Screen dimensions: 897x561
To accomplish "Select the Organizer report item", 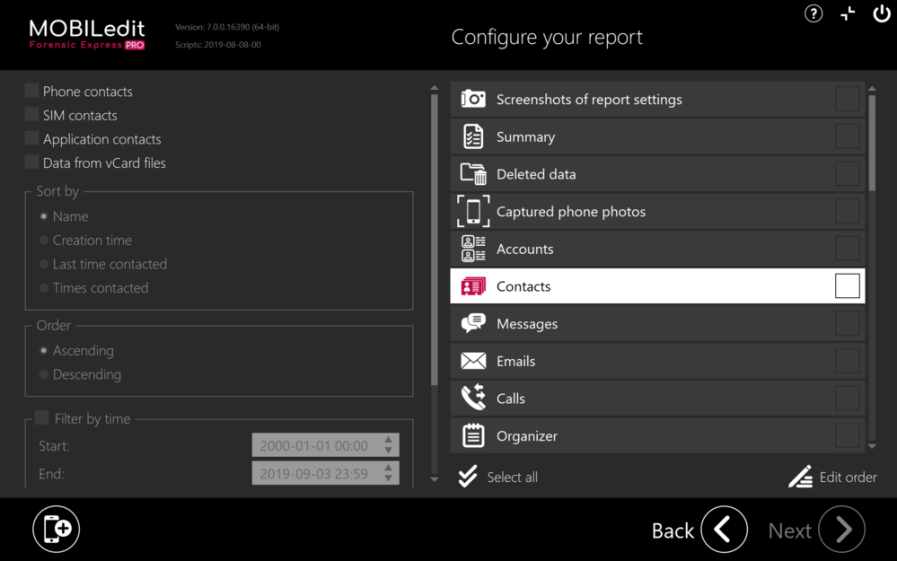I will click(x=527, y=436).
